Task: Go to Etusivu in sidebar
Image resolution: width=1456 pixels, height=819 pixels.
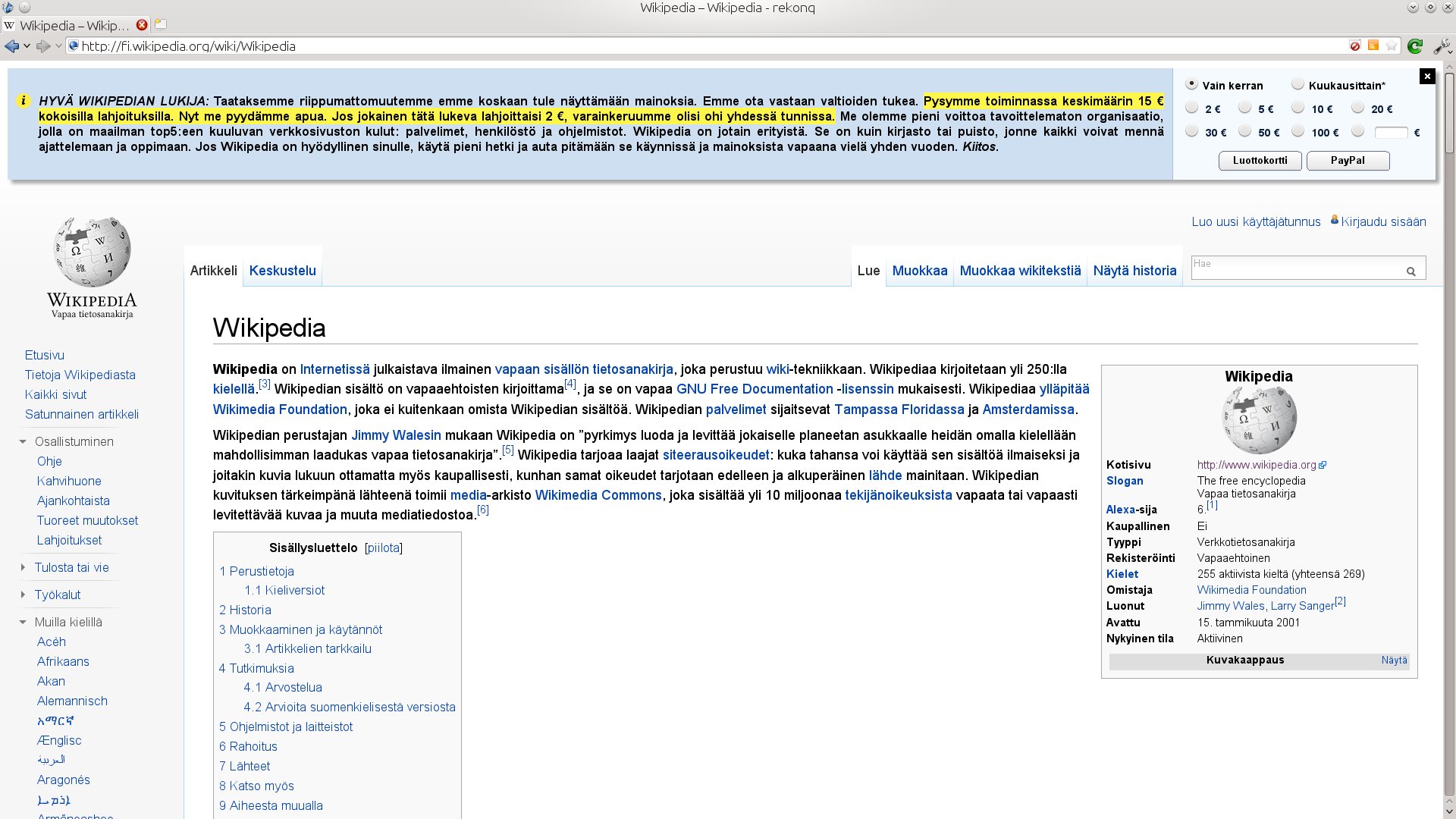Action: click(45, 355)
